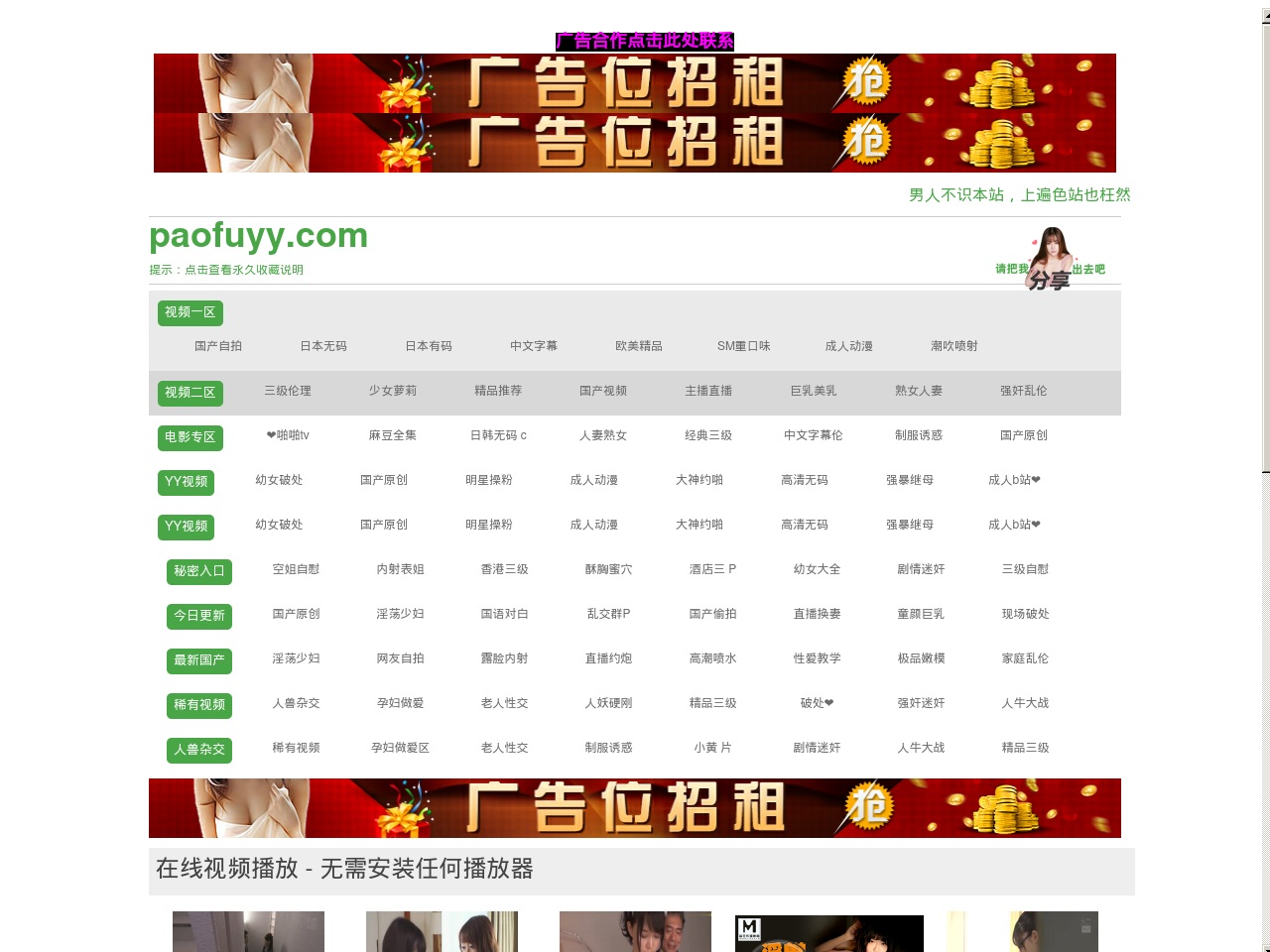Click the 直播约炮 link

pos(608,658)
